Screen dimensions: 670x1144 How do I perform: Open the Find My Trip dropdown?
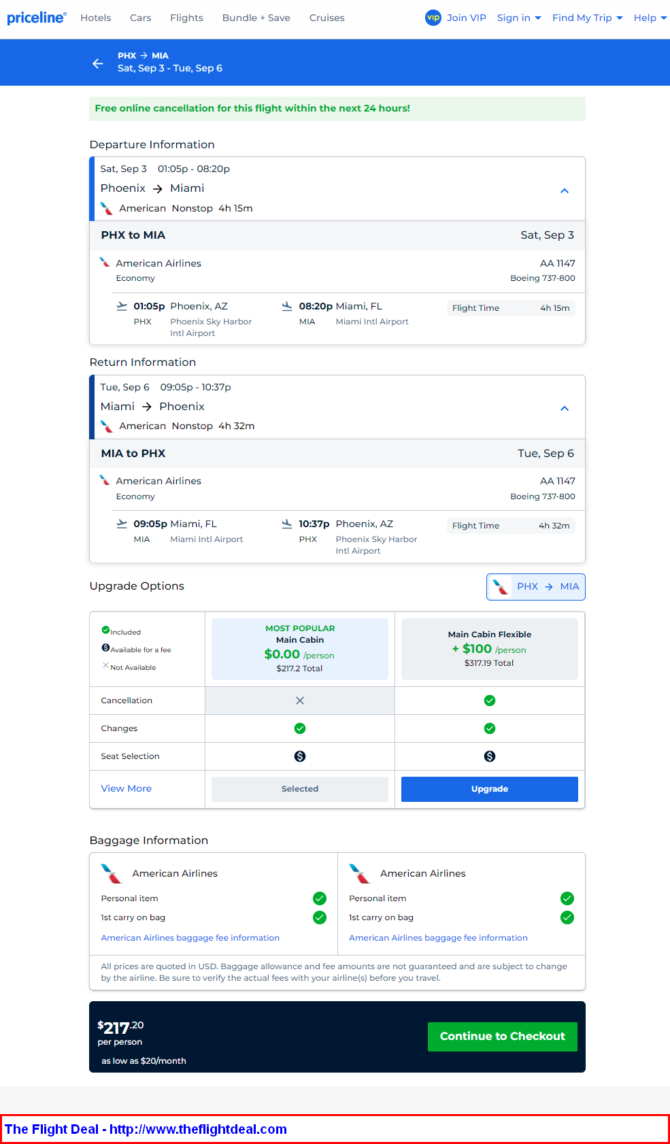(588, 18)
